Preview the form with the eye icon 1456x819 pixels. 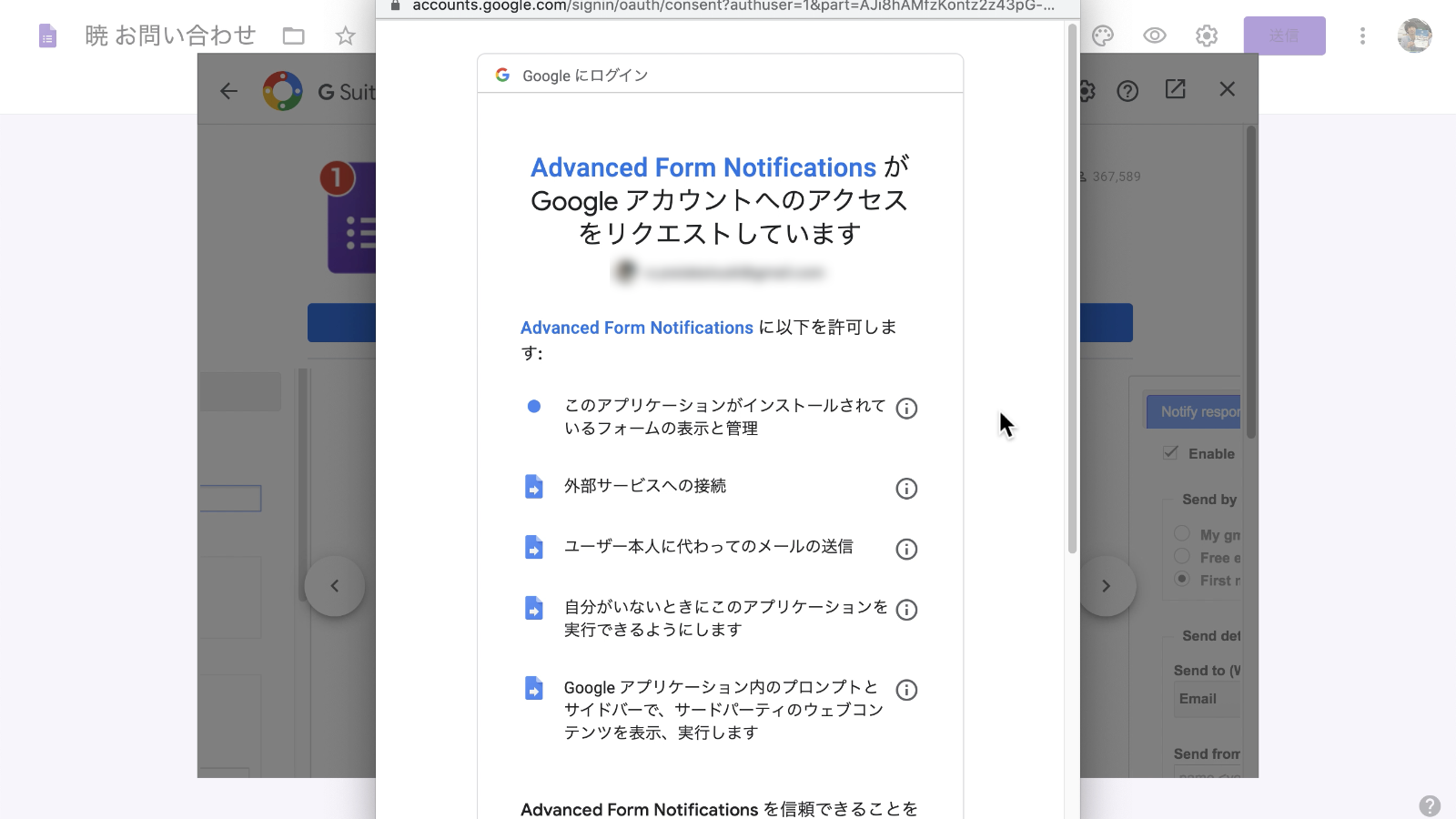click(1155, 36)
